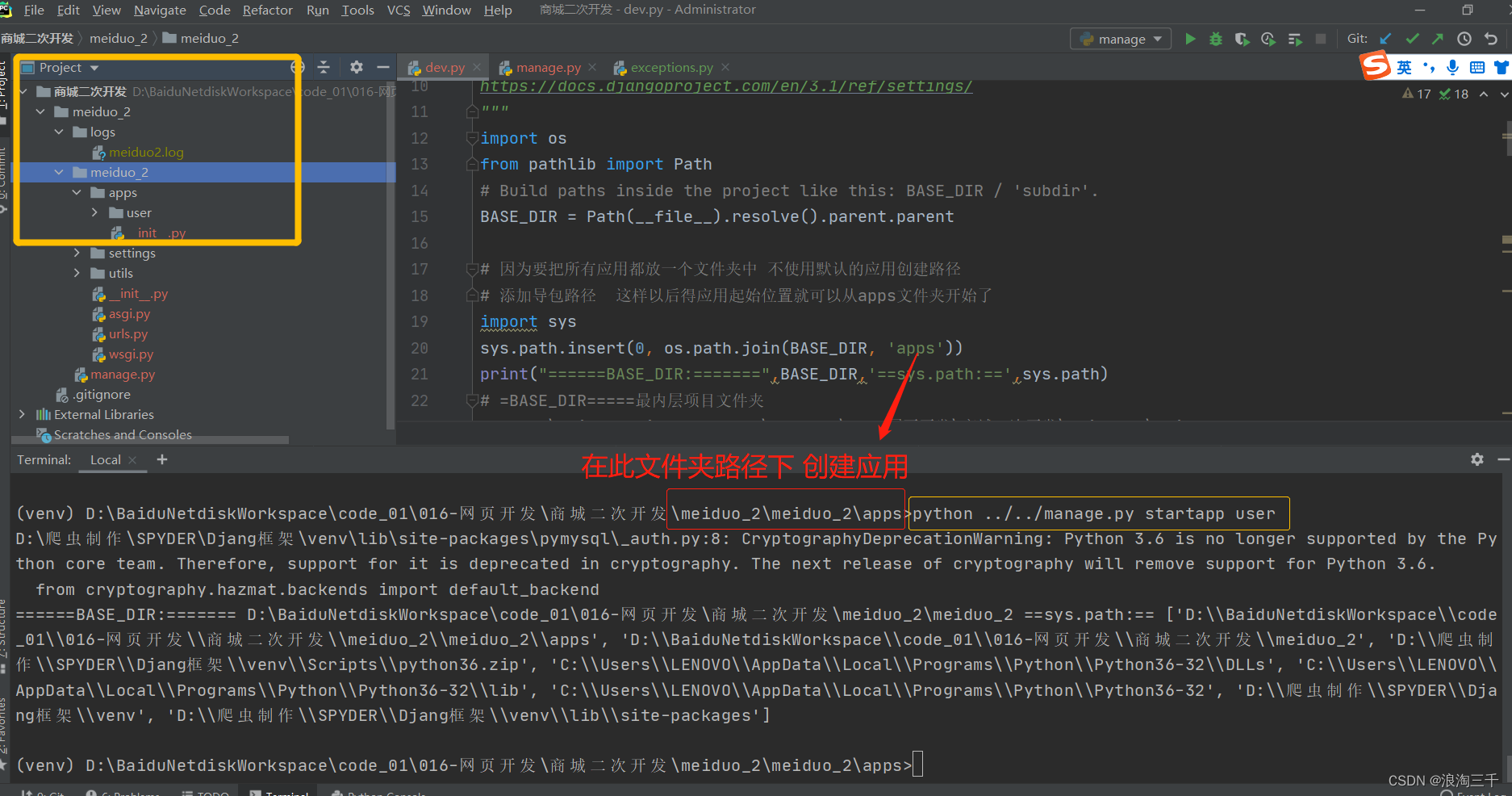Image resolution: width=1512 pixels, height=796 pixels.
Task: Click the concurrency diagram run icon
Action: click(x=1295, y=39)
